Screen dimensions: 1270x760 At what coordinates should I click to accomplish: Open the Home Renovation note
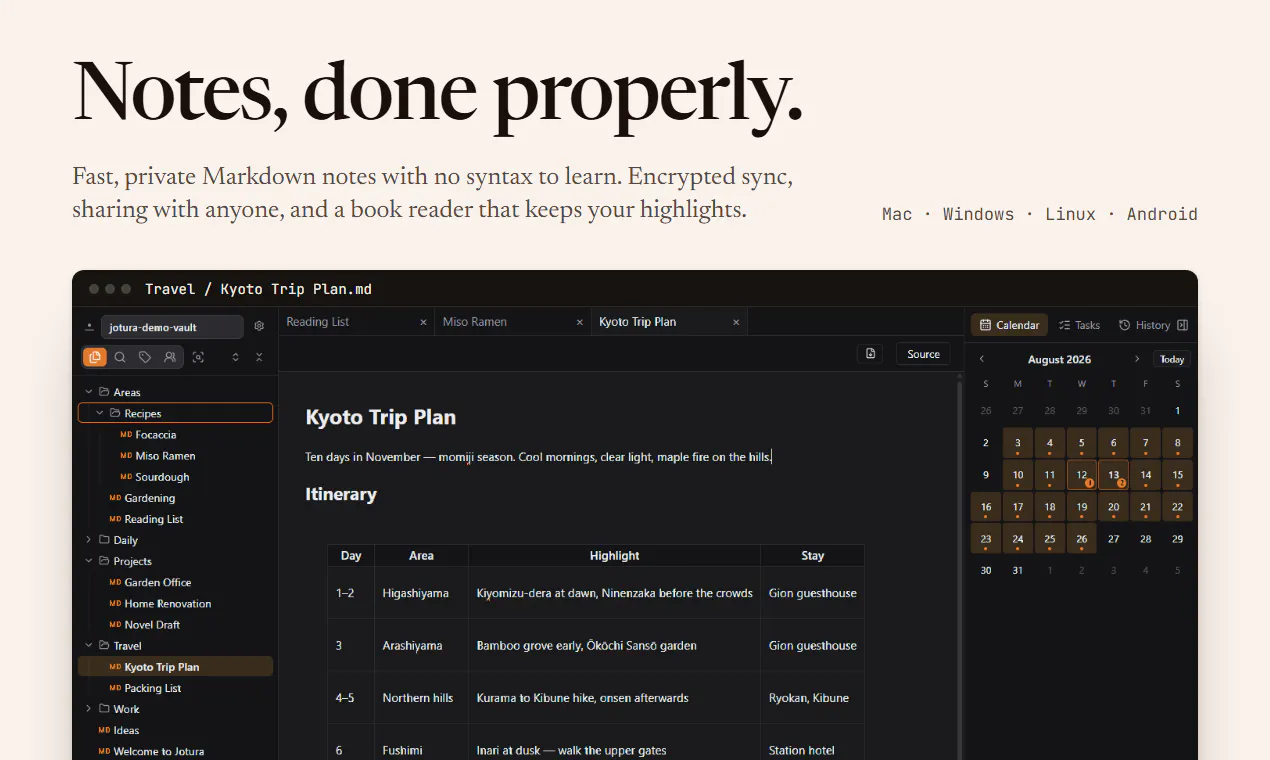click(x=168, y=604)
